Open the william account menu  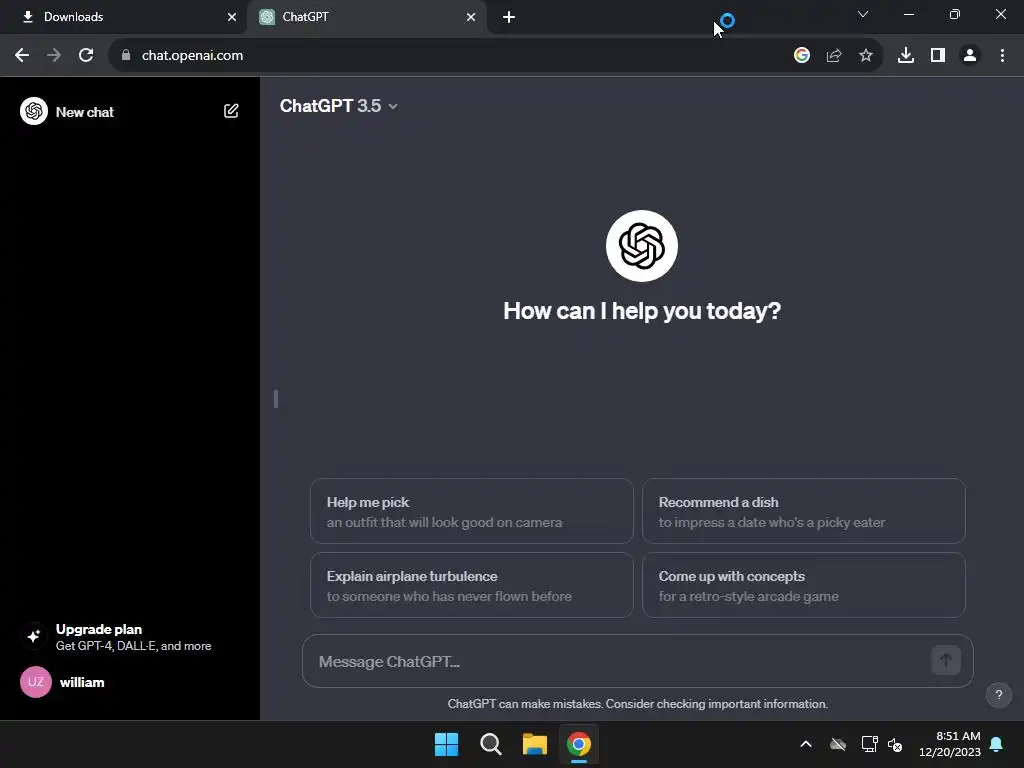(x=130, y=682)
